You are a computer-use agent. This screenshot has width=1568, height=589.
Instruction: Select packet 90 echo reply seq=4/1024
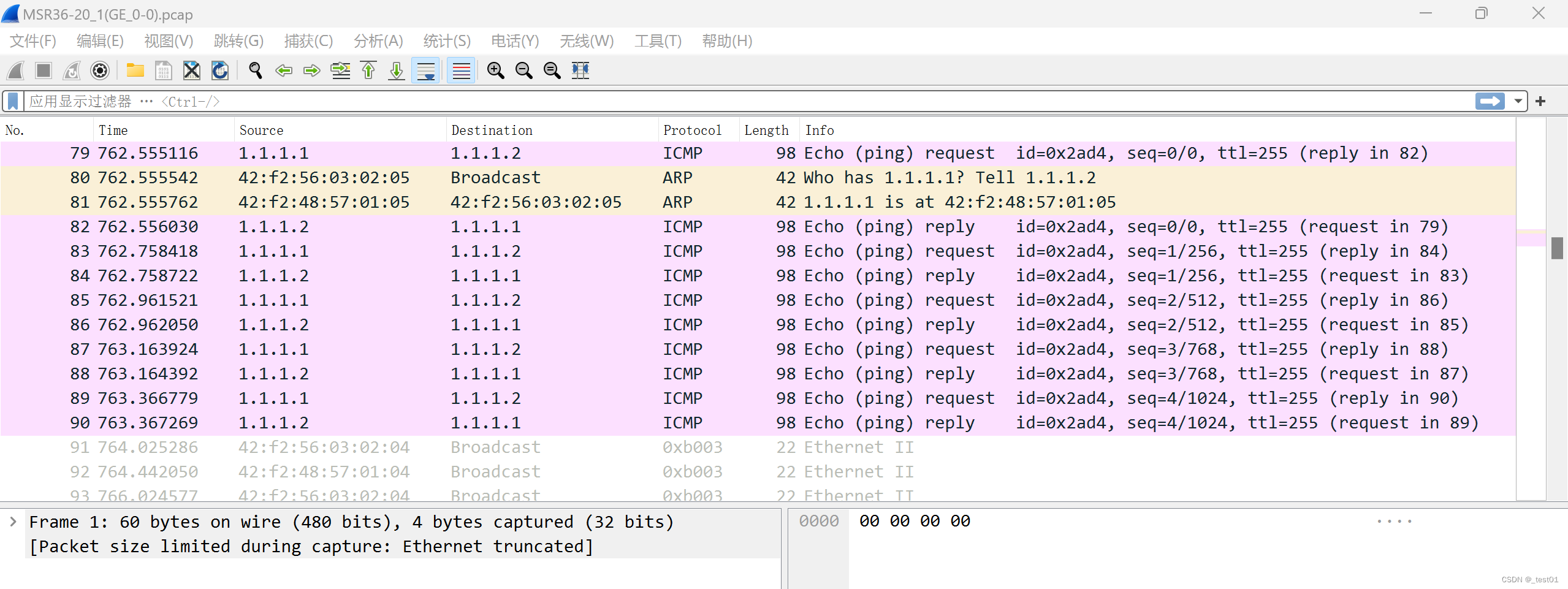(758, 423)
